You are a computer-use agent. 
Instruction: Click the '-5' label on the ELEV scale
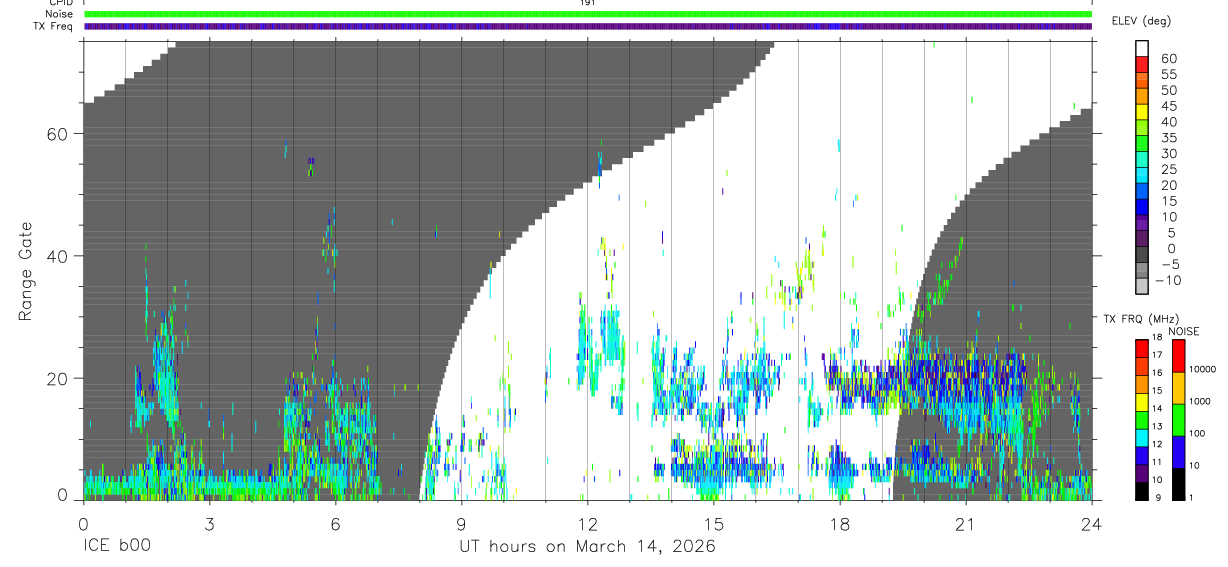point(1169,264)
